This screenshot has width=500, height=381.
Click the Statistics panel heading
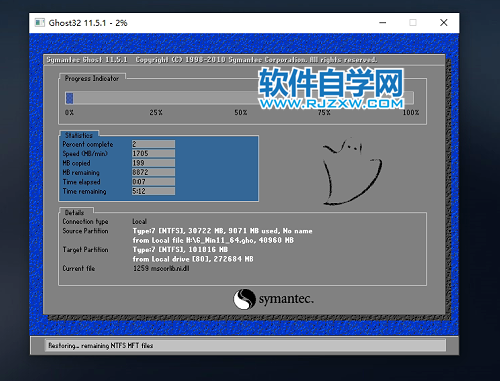79,135
